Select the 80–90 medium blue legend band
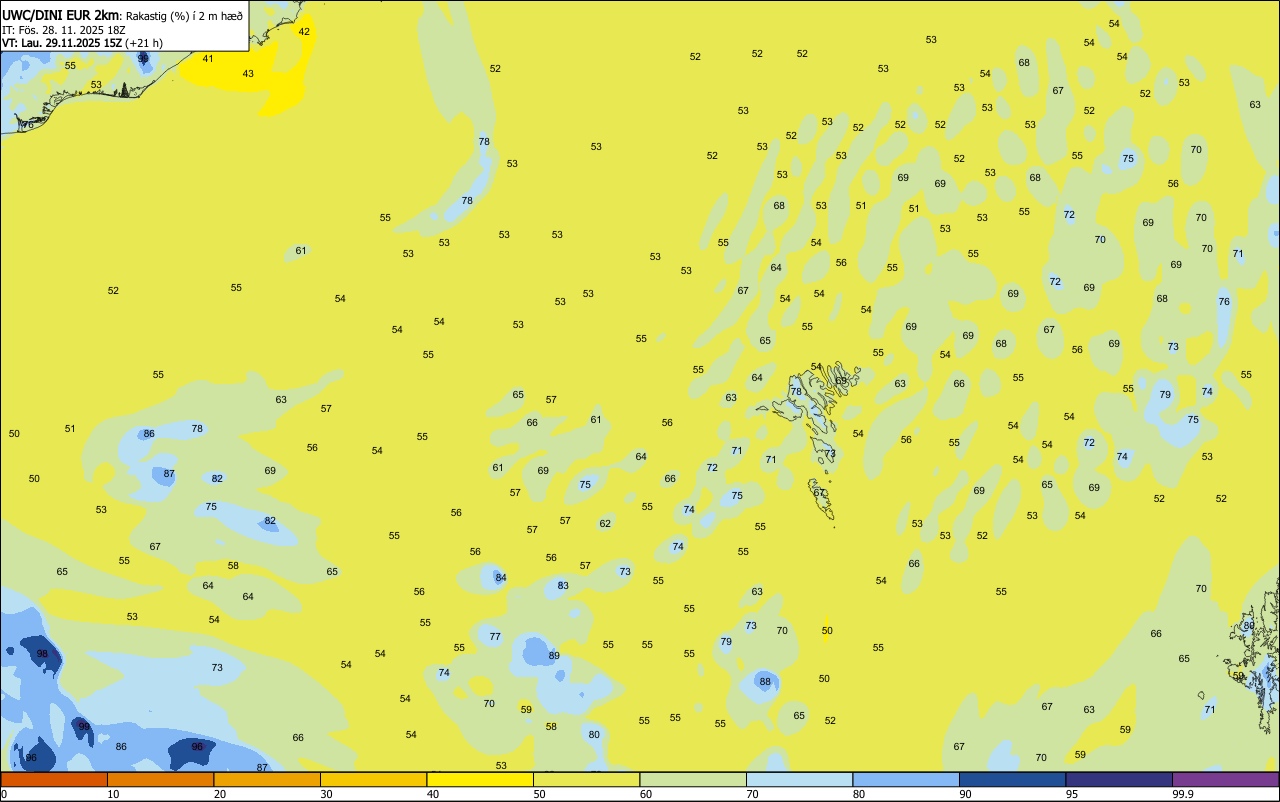The image size is (1280, 802). [906, 779]
